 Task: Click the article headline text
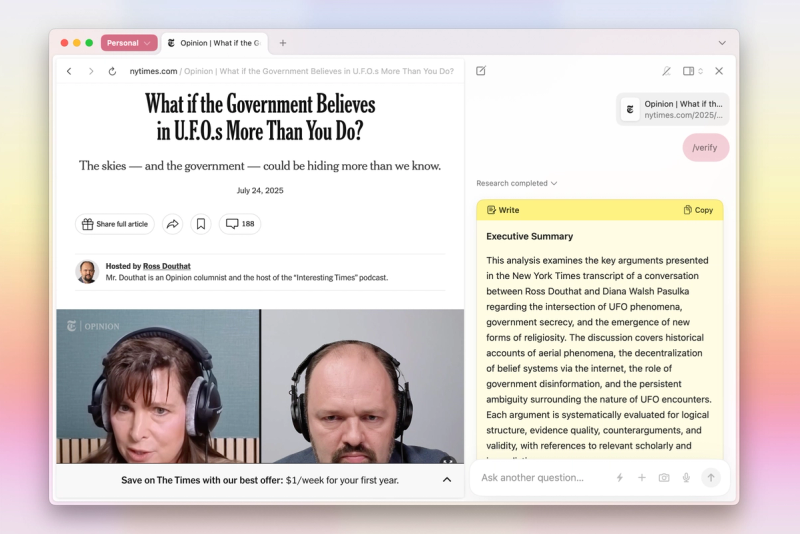(x=260, y=117)
